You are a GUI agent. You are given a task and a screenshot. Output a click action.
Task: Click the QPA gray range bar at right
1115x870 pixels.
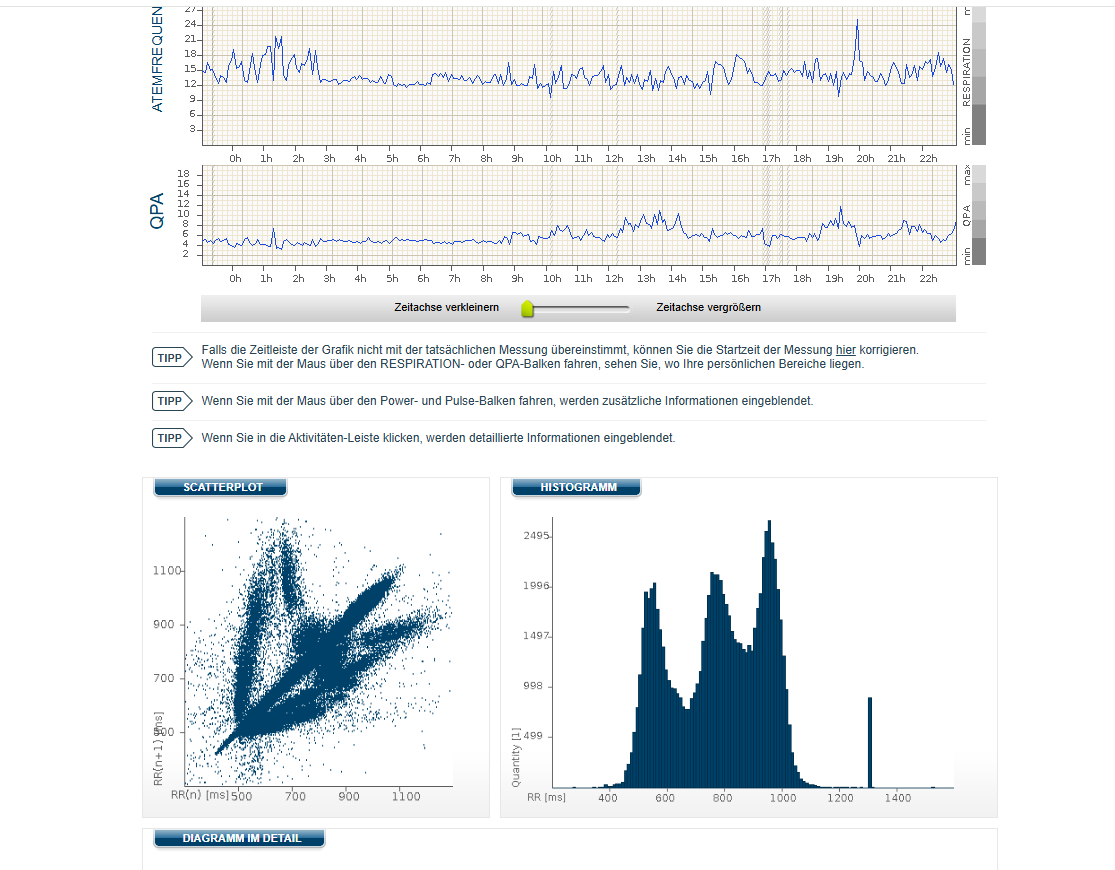coord(978,216)
